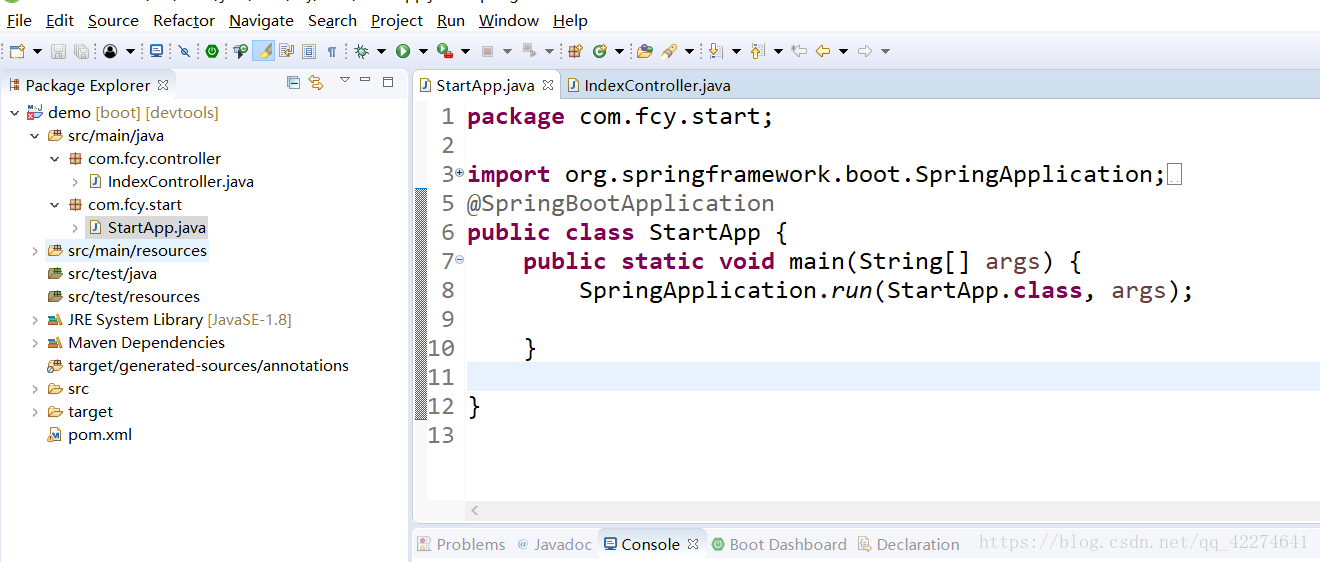
Task: Click the Debug bug icon
Action: pyautogui.click(x=361, y=51)
